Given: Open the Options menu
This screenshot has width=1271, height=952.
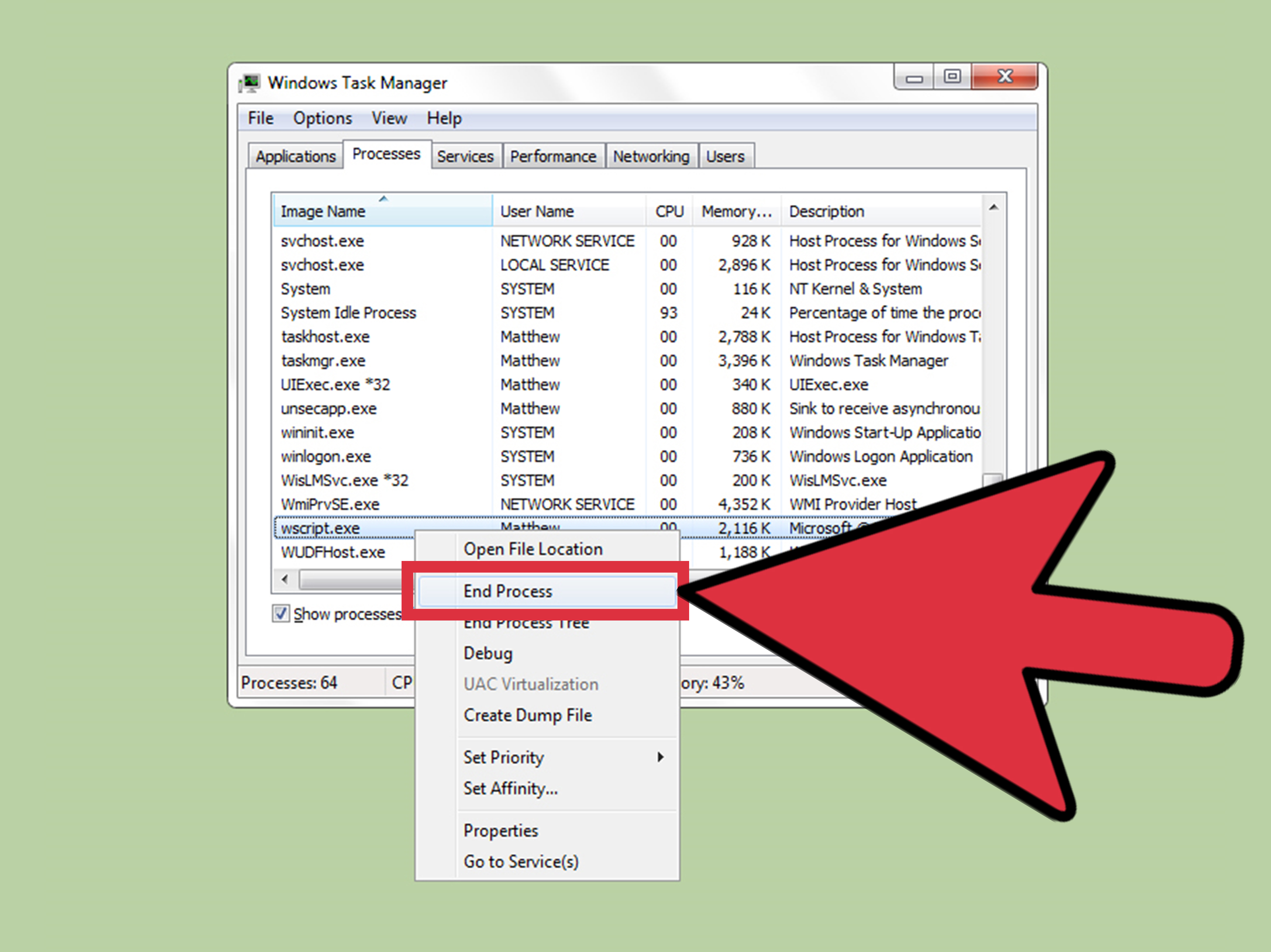Looking at the screenshot, I should tap(323, 118).
